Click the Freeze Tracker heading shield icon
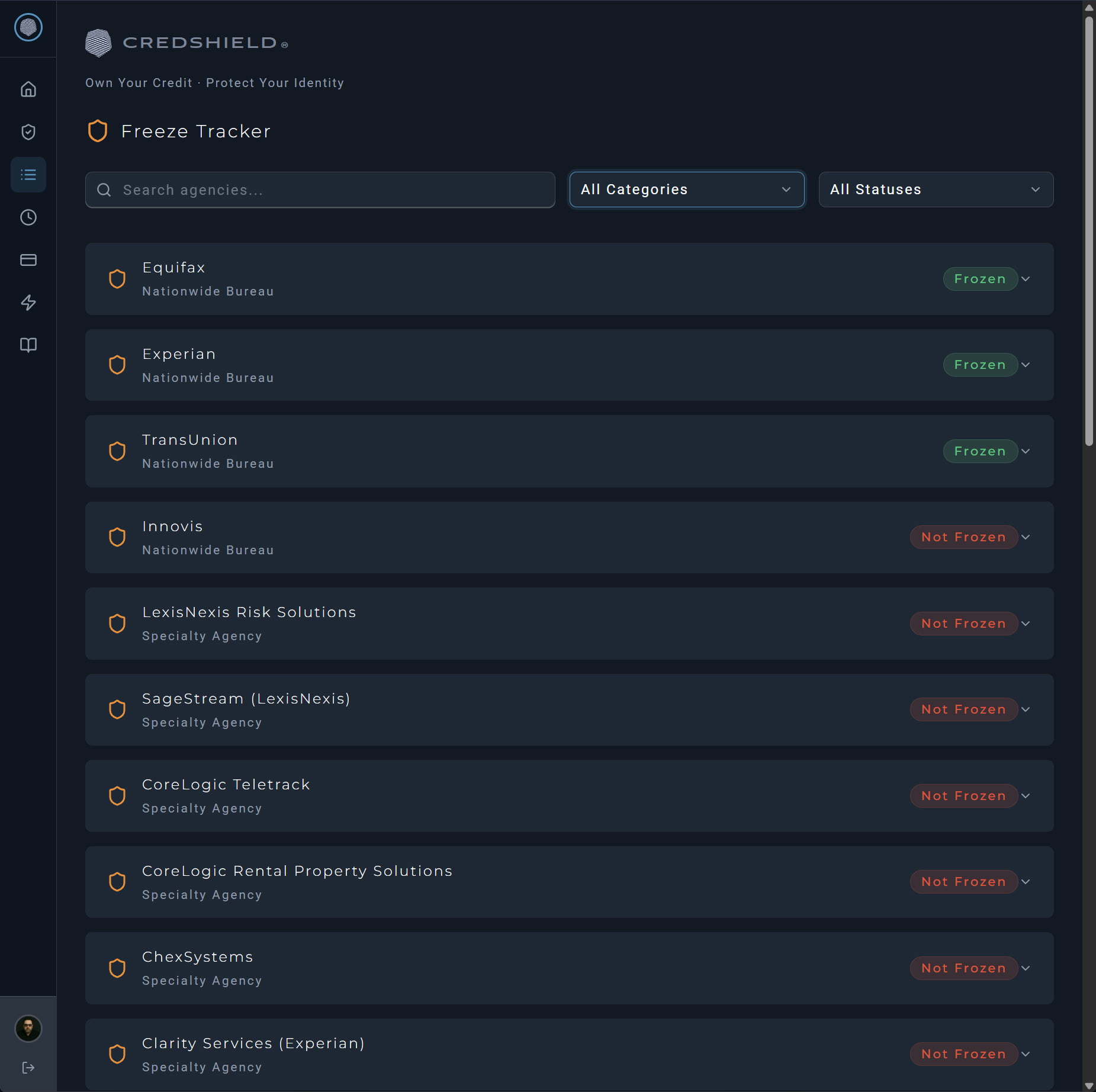The height and width of the screenshot is (1092, 1096). click(98, 131)
